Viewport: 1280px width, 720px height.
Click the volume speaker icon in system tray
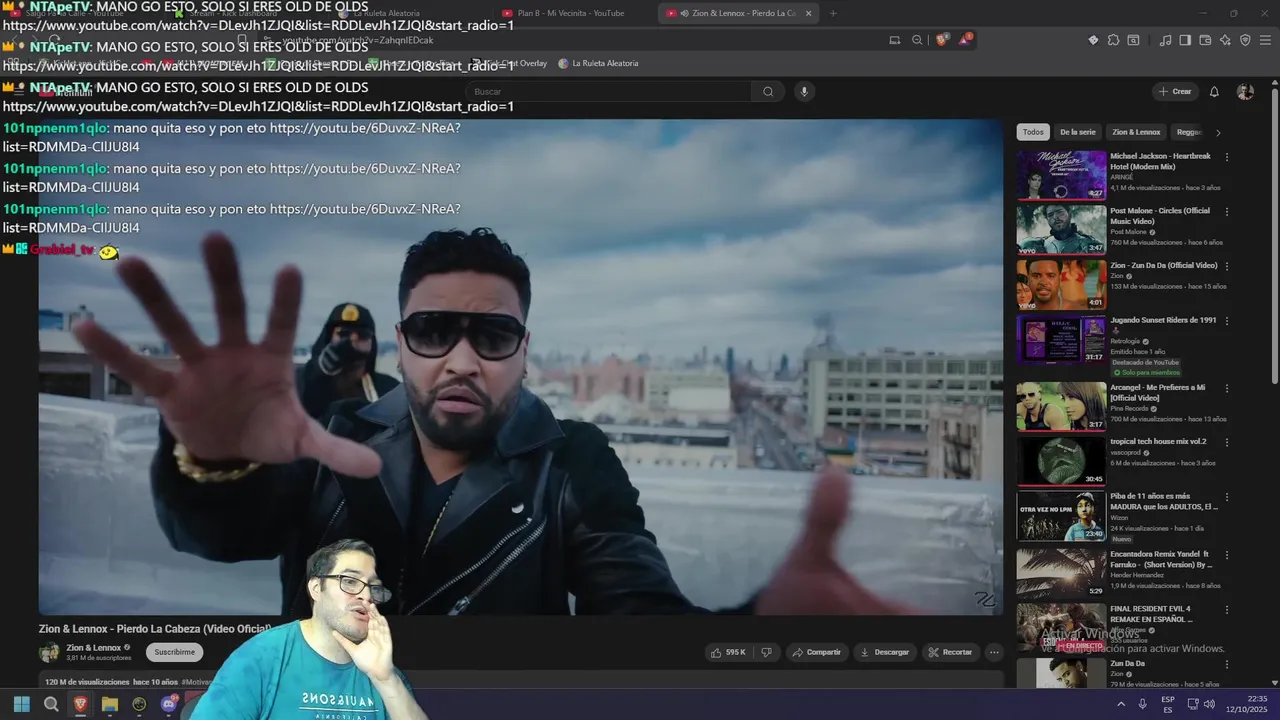(1210, 704)
